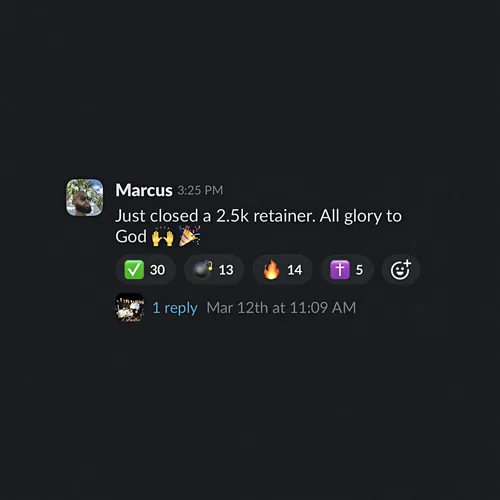Click the replier's avatar thumbnail
This screenshot has height=500, width=500.
point(130,307)
